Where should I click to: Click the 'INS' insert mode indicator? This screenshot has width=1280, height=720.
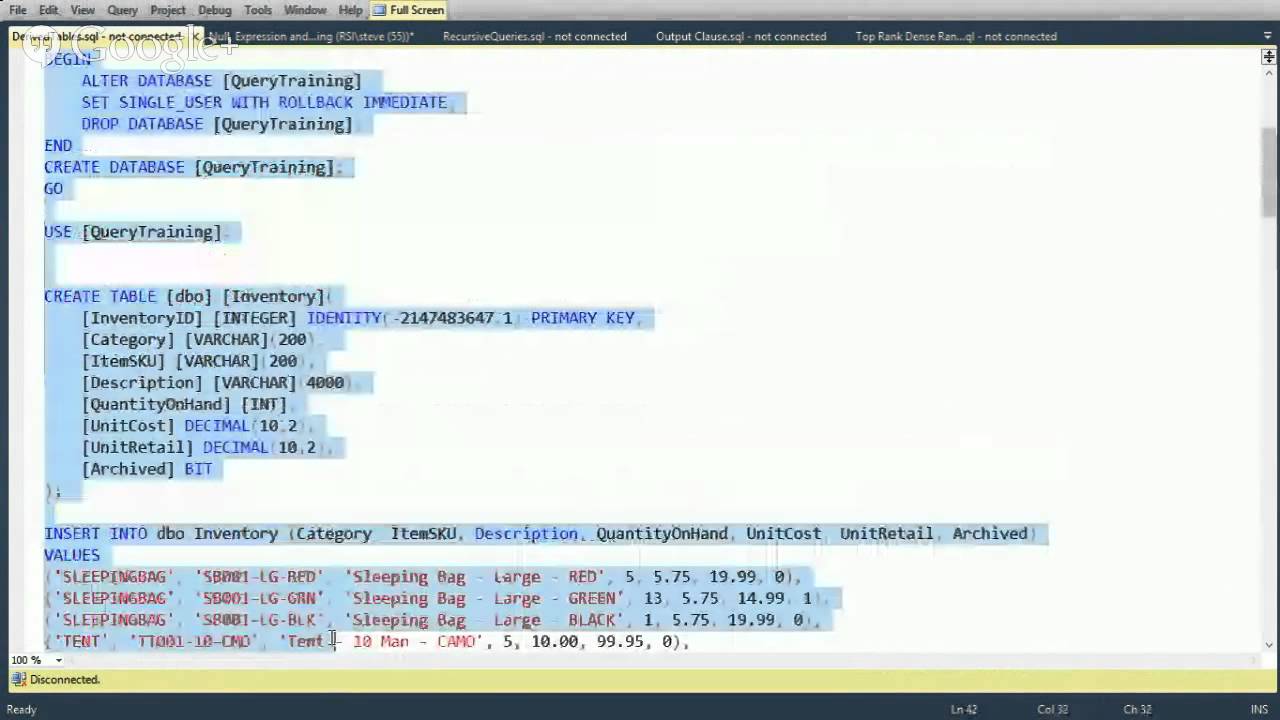(x=1259, y=709)
